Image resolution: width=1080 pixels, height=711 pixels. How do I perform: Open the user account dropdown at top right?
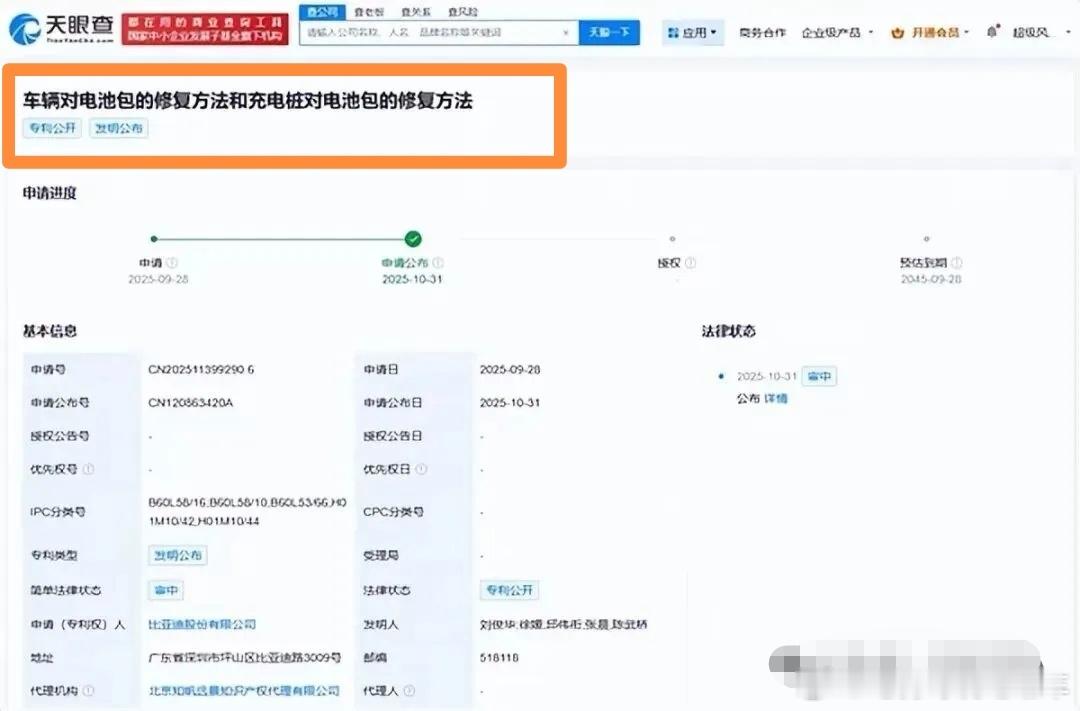point(1041,32)
